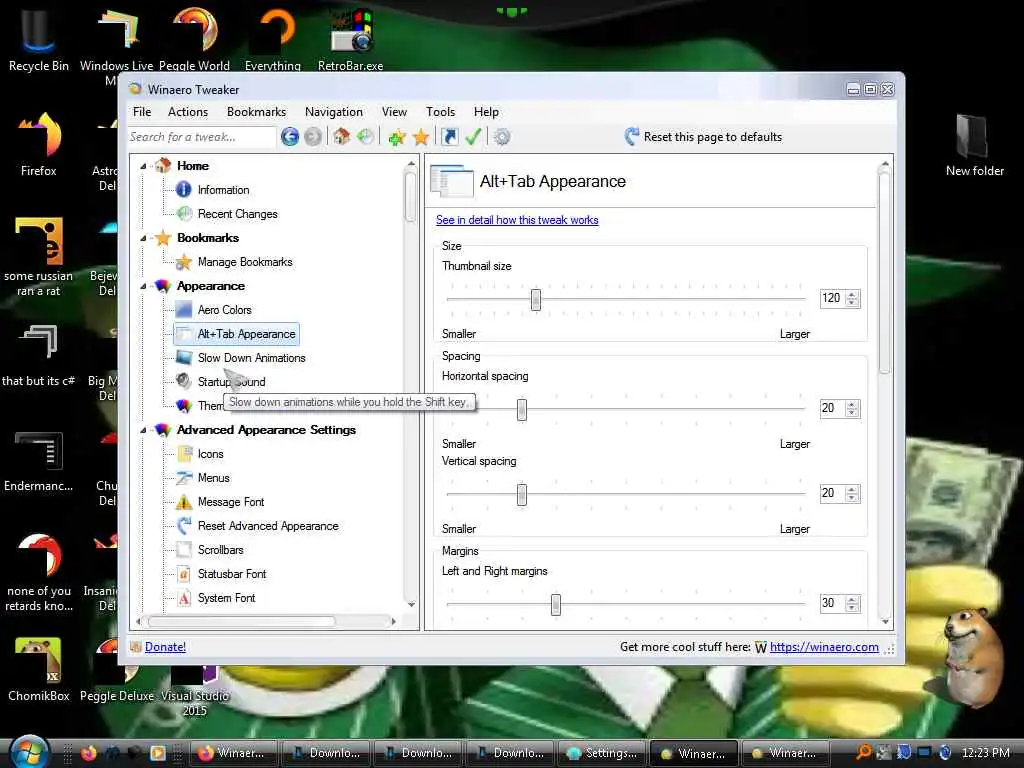This screenshot has width=1024, height=768.
Task: Select Slow Down Animations tree item
Action: click(x=251, y=358)
